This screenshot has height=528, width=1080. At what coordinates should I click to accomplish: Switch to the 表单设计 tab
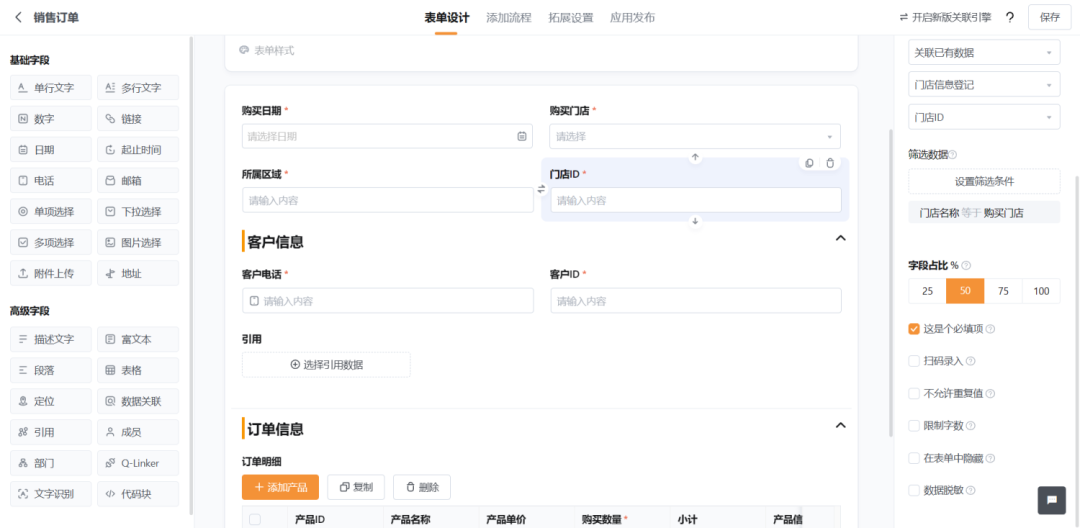(x=446, y=18)
